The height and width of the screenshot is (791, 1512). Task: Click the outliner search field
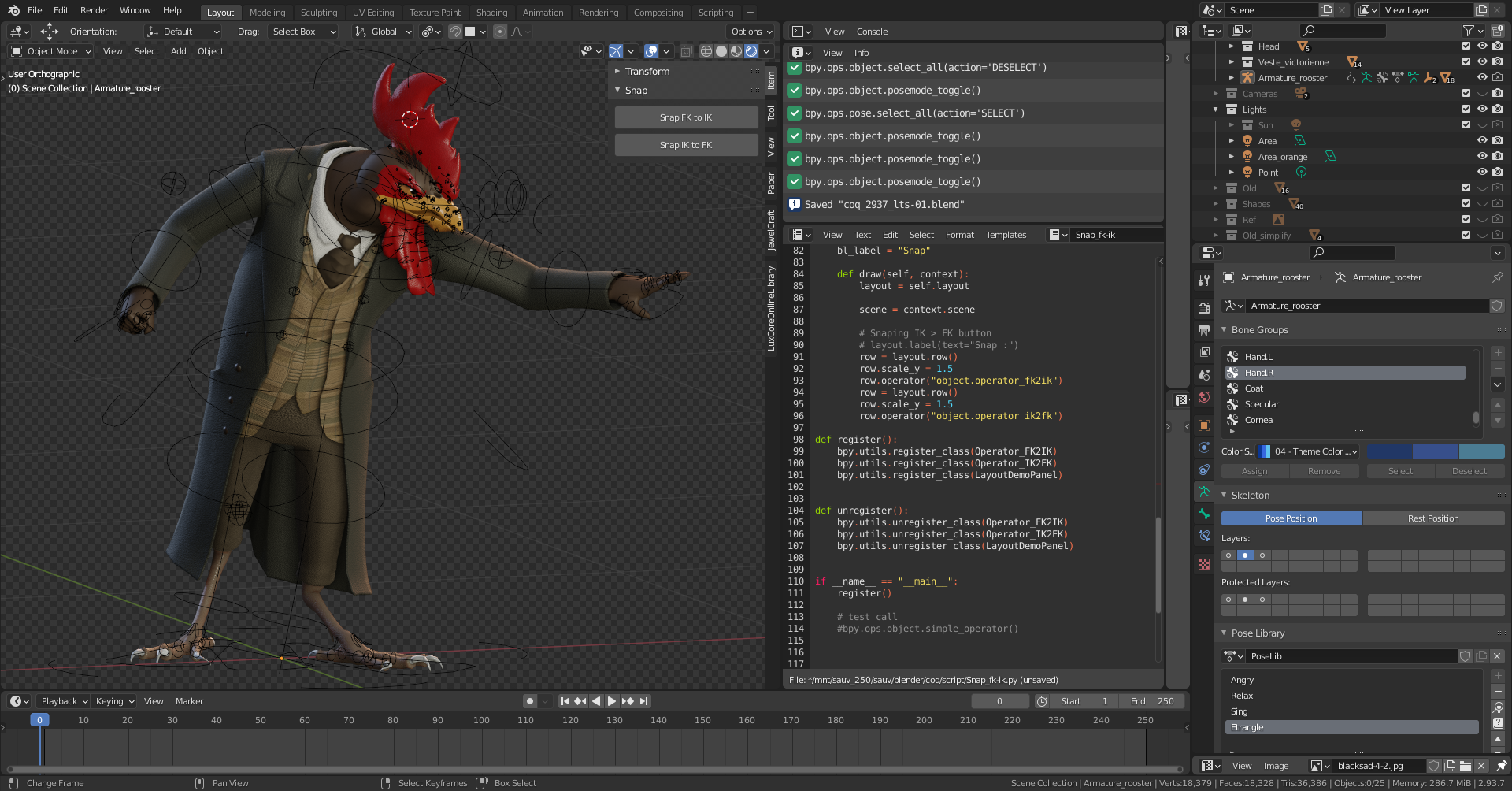coord(1343,31)
